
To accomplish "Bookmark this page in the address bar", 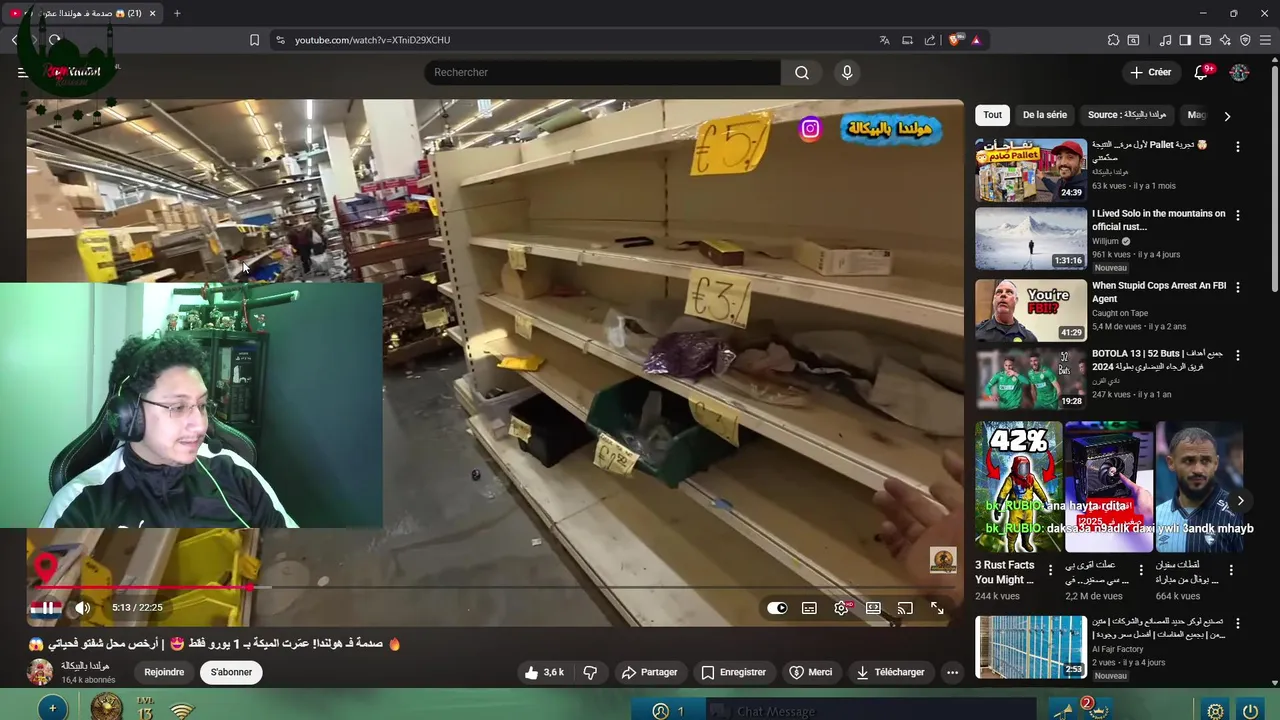I will [x=254, y=40].
